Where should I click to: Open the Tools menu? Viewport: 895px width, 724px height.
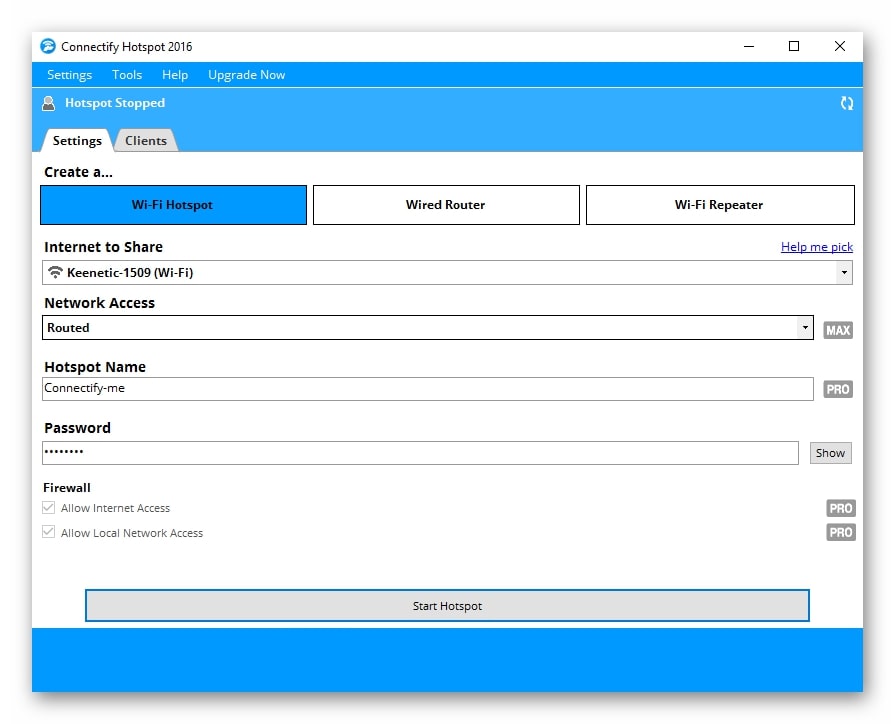point(127,75)
